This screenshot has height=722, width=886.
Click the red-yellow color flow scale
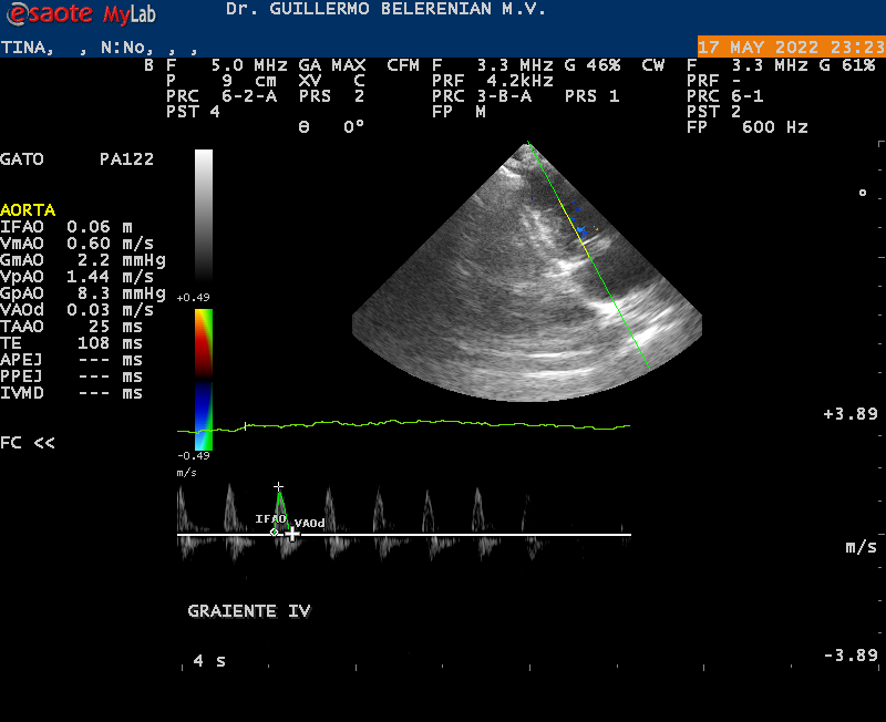tap(203, 342)
